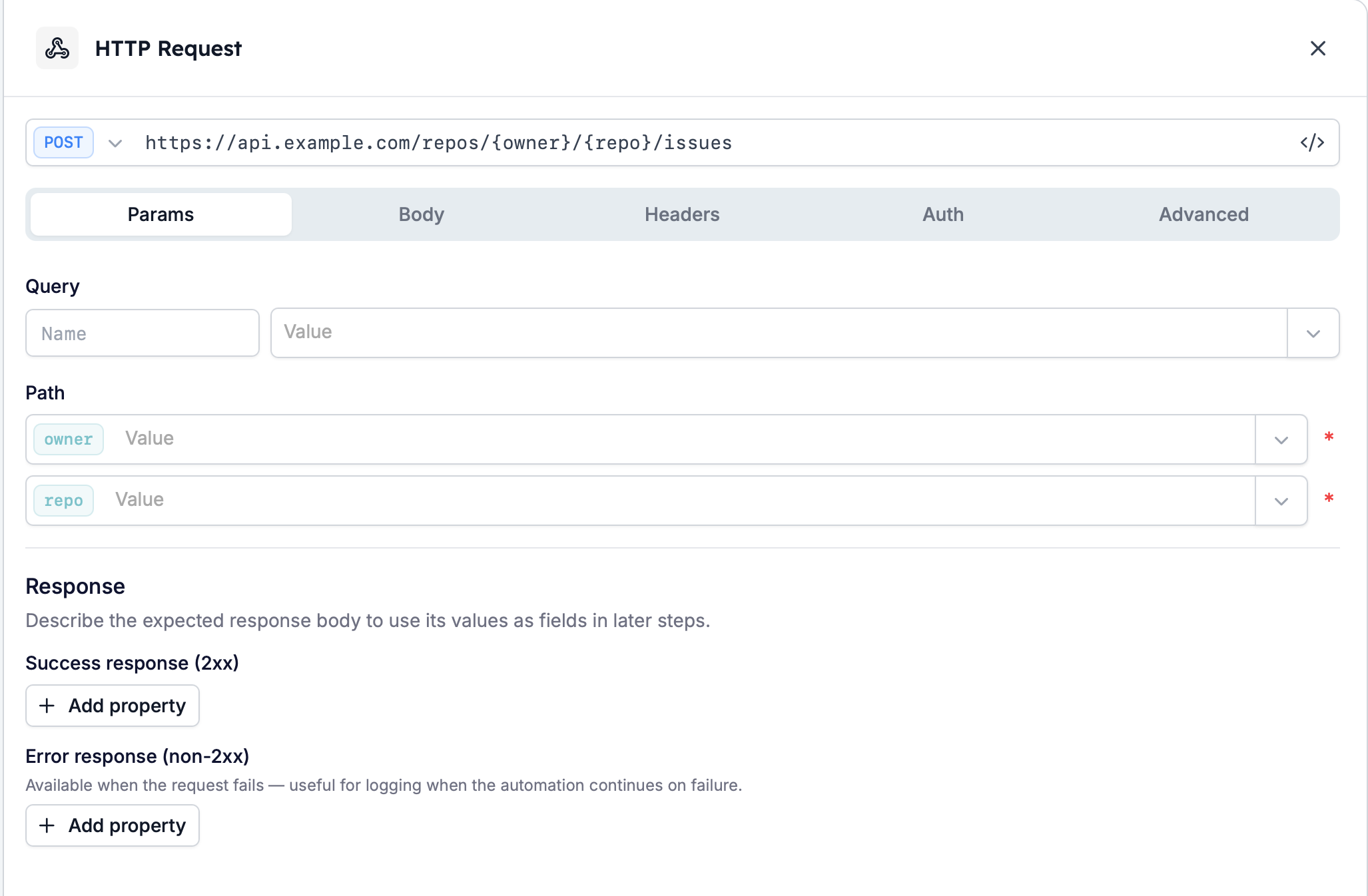Open the POST method dropdown
1368x896 pixels.
pos(115,143)
